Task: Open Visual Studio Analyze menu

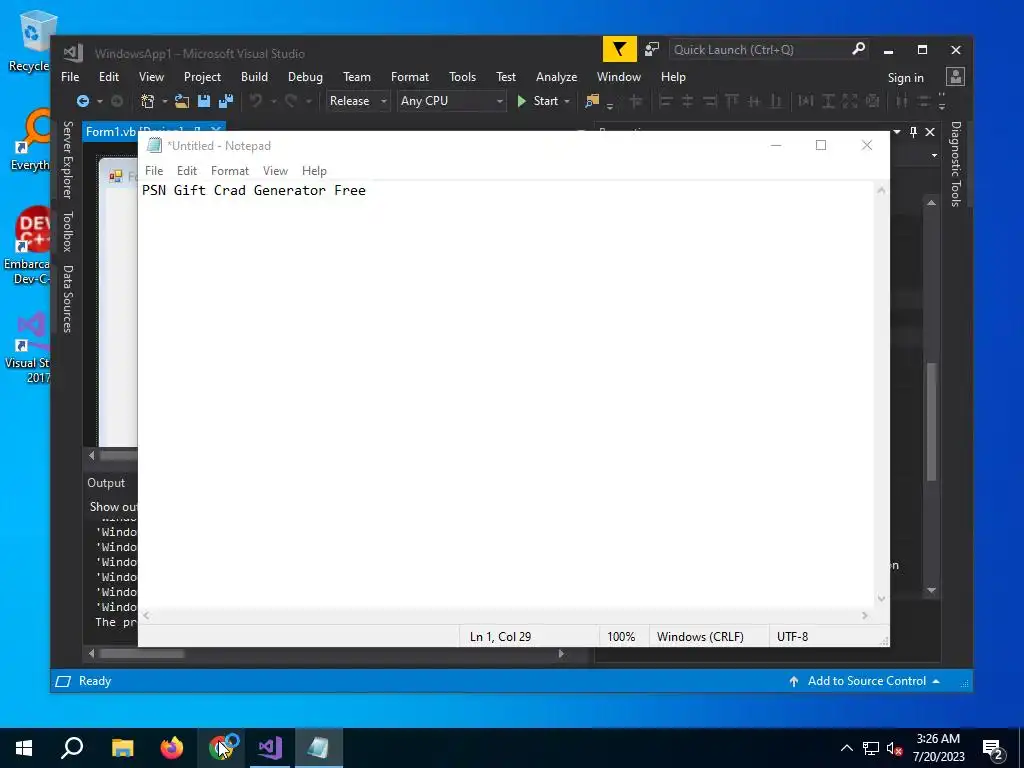Action: click(x=556, y=77)
